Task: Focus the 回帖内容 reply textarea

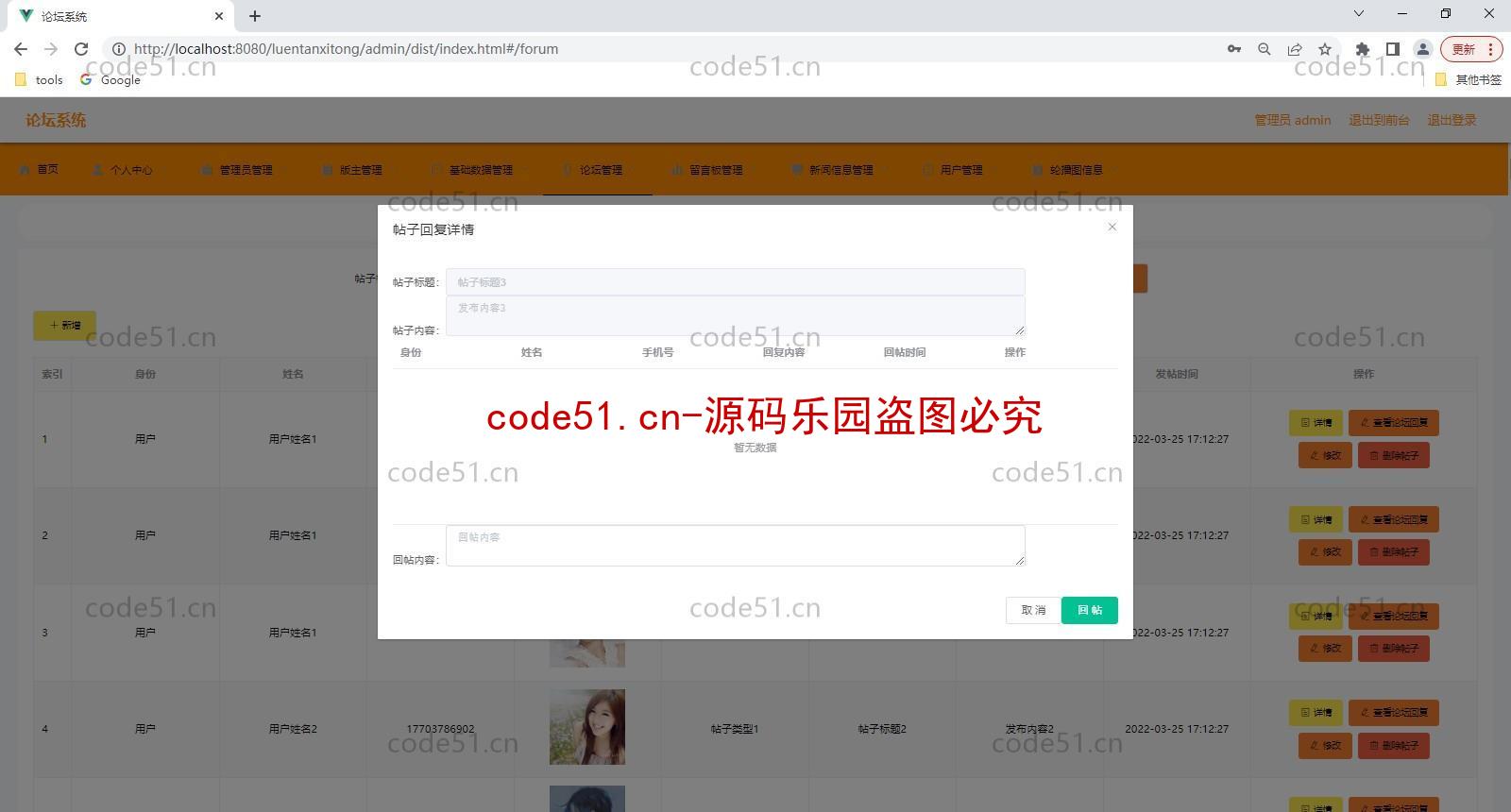Action: point(735,546)
